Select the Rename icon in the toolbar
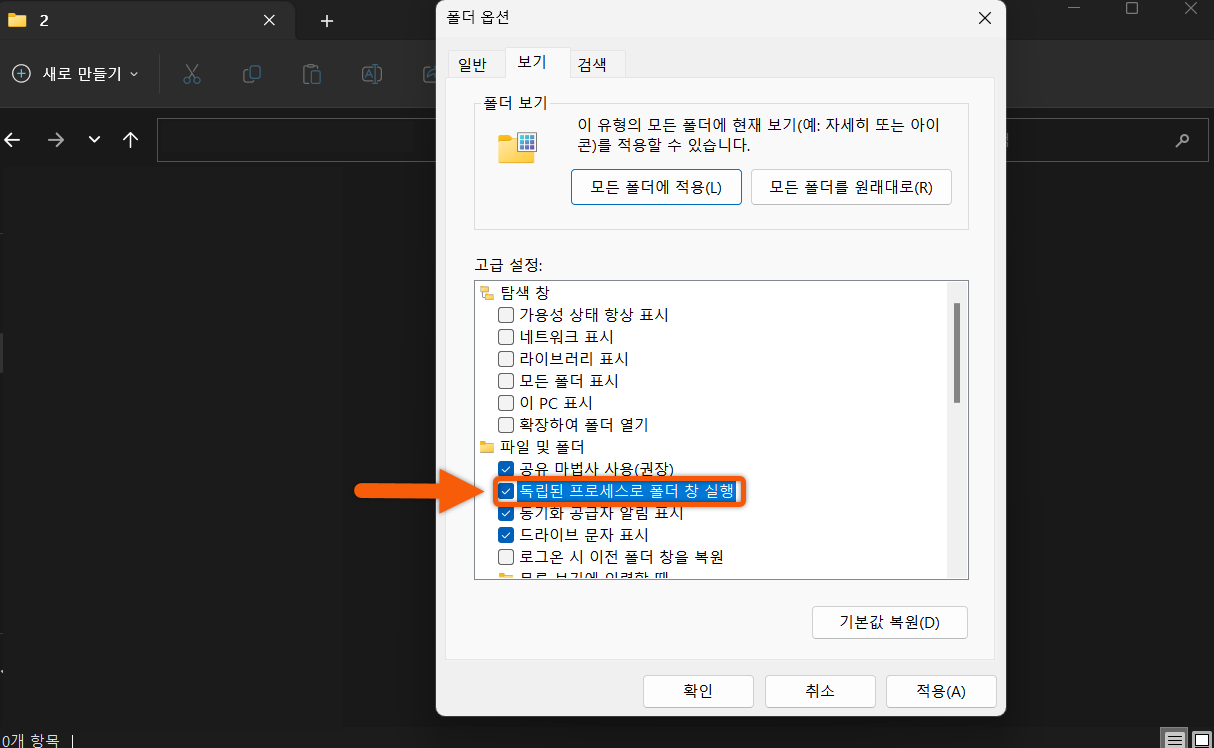1214x748 pixels. [x=371, y=73]
